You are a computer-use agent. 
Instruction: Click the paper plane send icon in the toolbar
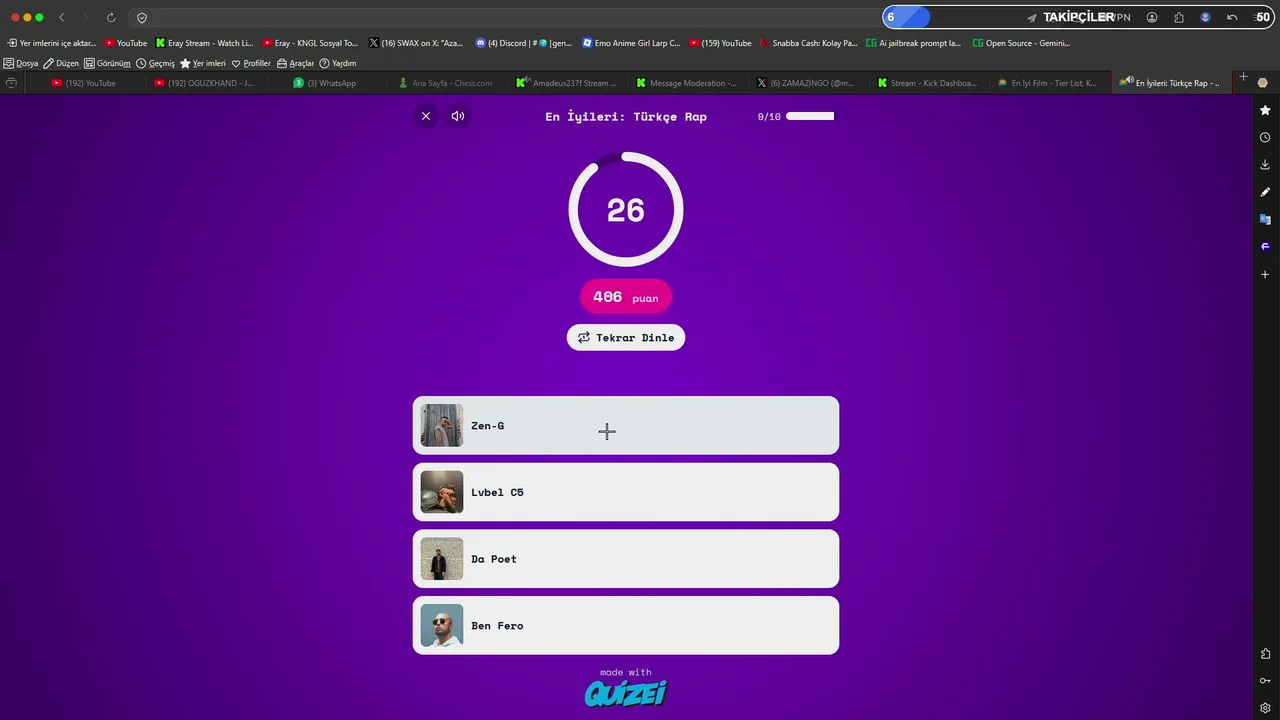1032,17
